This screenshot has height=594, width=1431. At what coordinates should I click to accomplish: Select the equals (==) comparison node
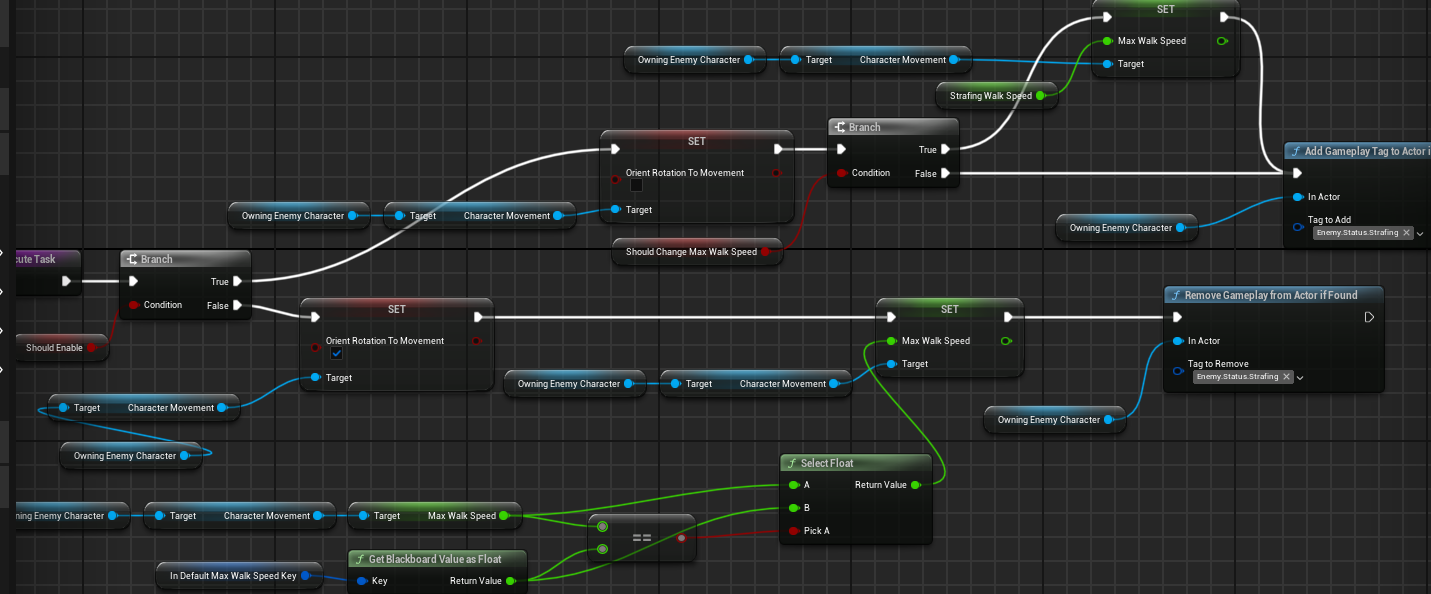[641, 537]
